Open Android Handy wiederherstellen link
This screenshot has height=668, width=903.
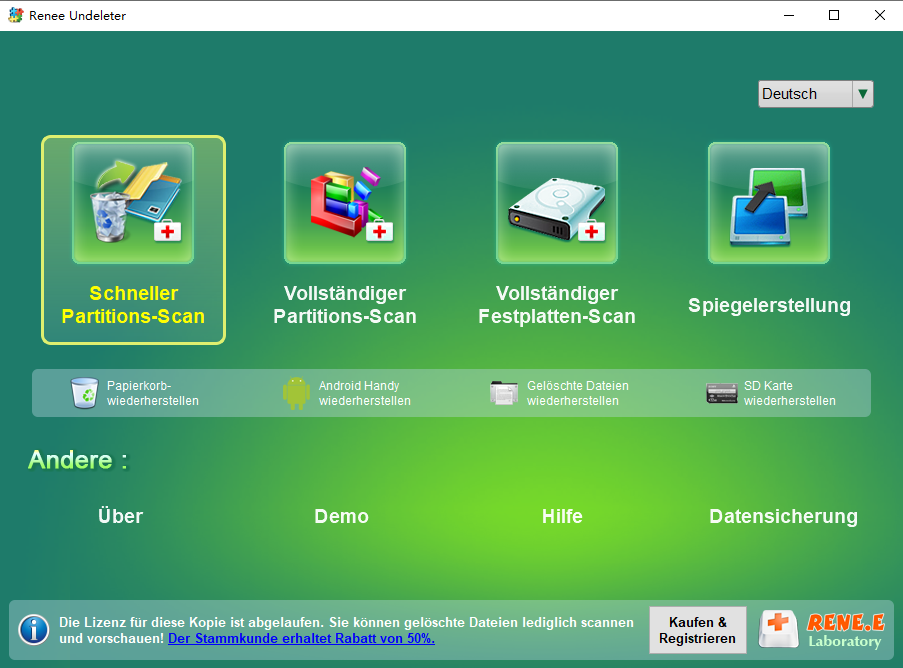coord(365,393)
